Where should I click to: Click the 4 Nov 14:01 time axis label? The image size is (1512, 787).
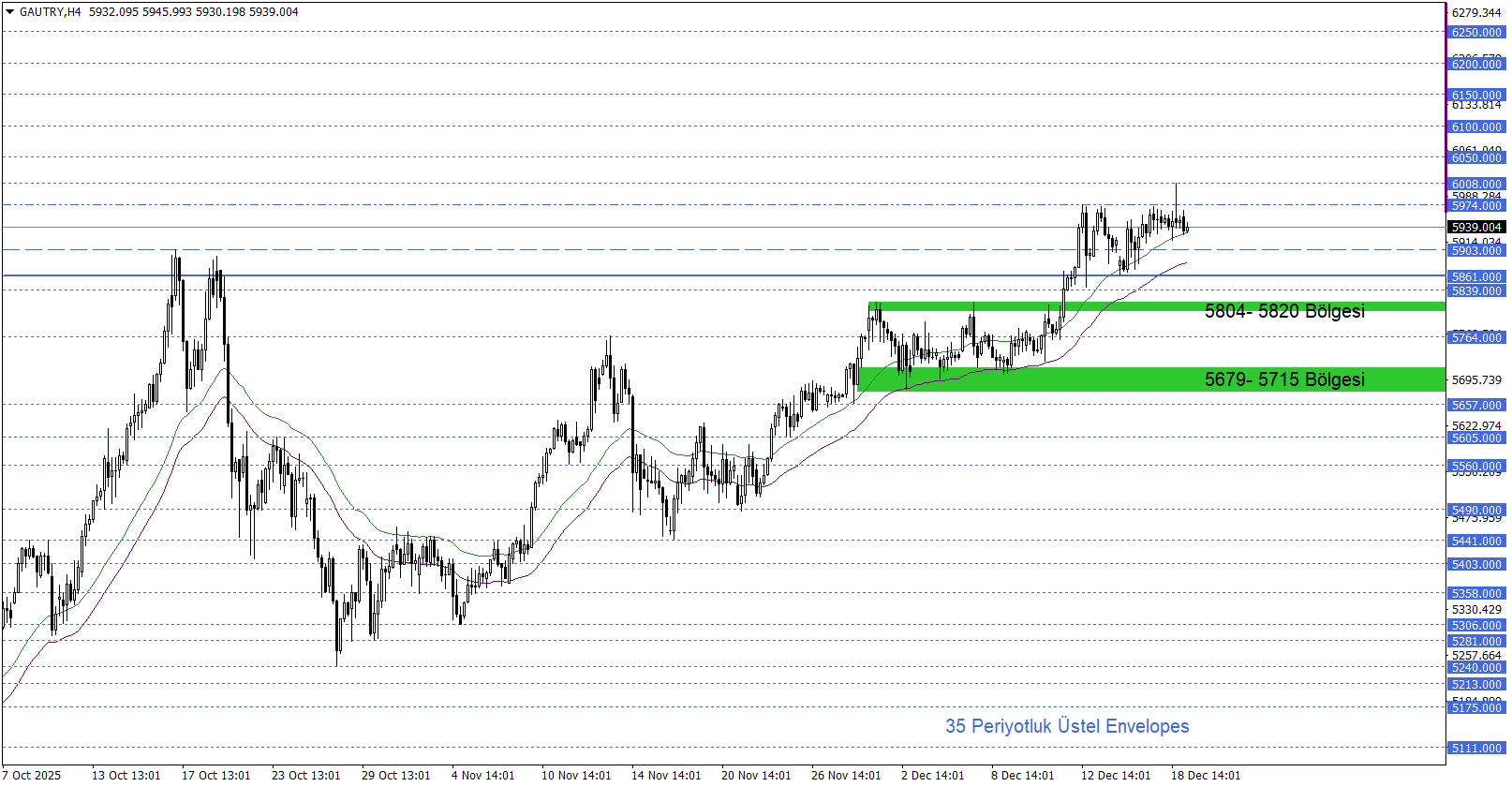482,775
